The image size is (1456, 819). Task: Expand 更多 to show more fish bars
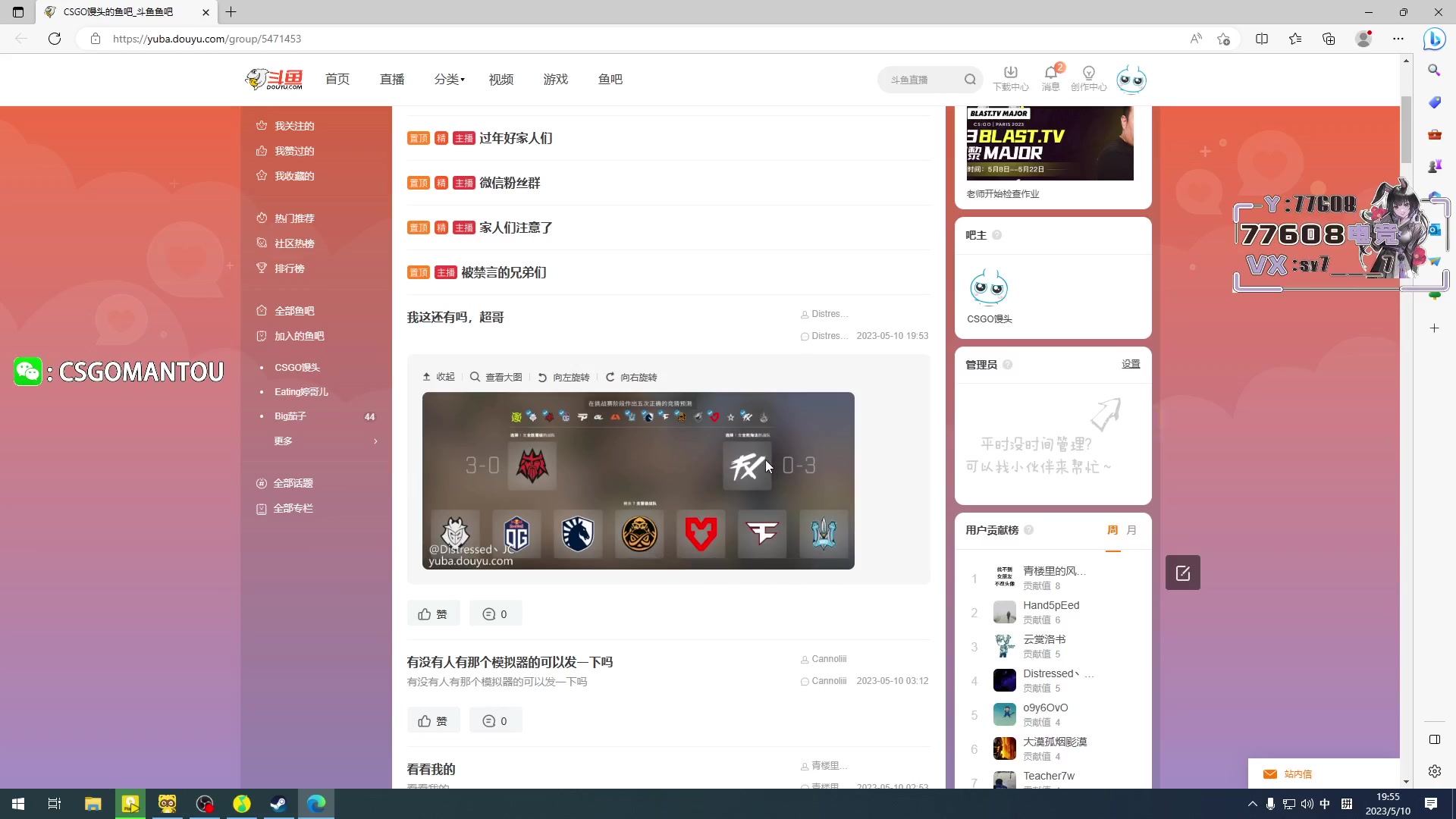click(x=283, y=440)
